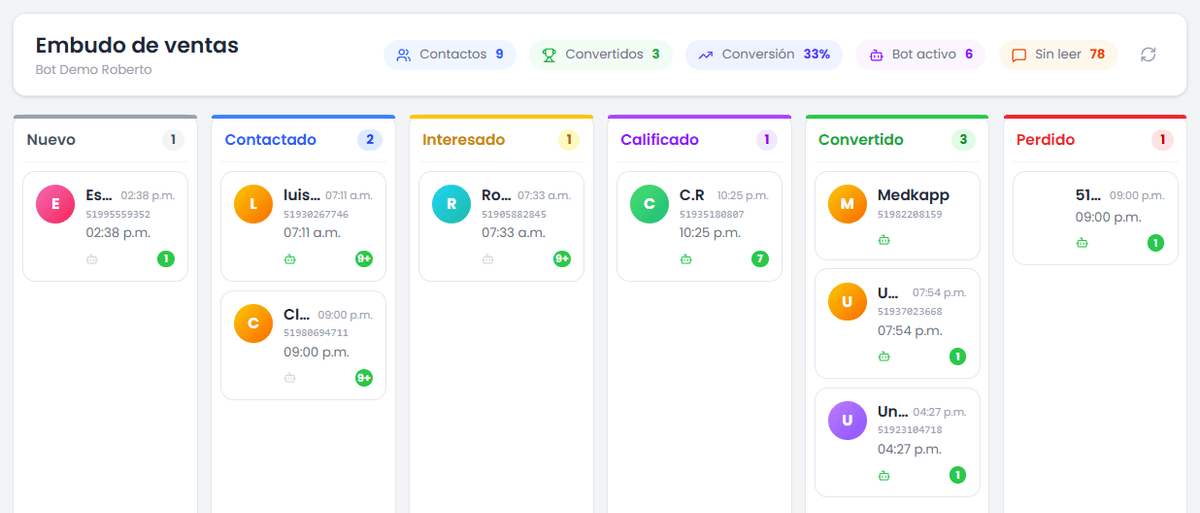1200x513 pixels.
Task: Click unread 9+ badge on 51930267746 card
Action: (x=364, y=259)
